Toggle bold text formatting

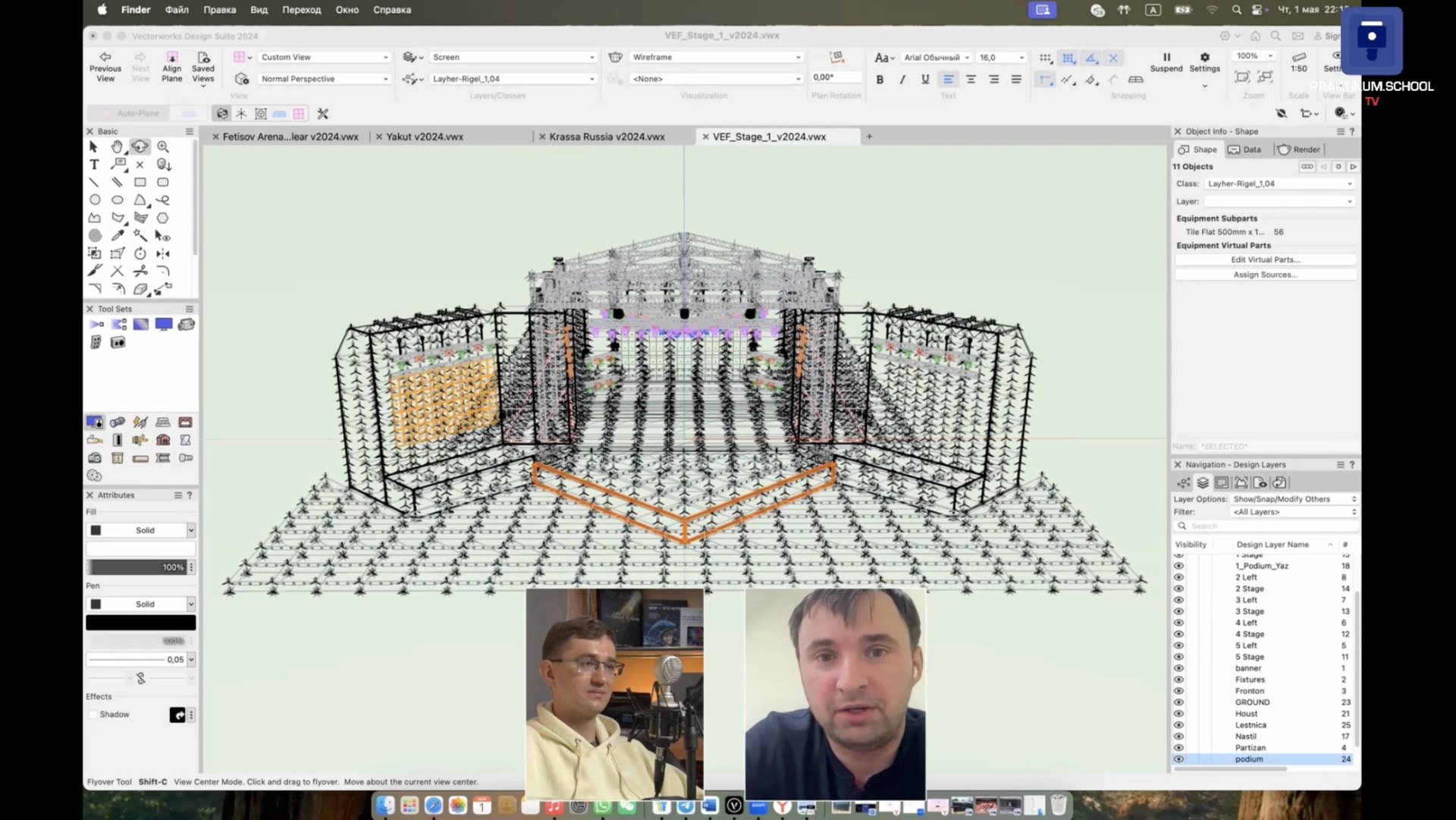[880, 80]
